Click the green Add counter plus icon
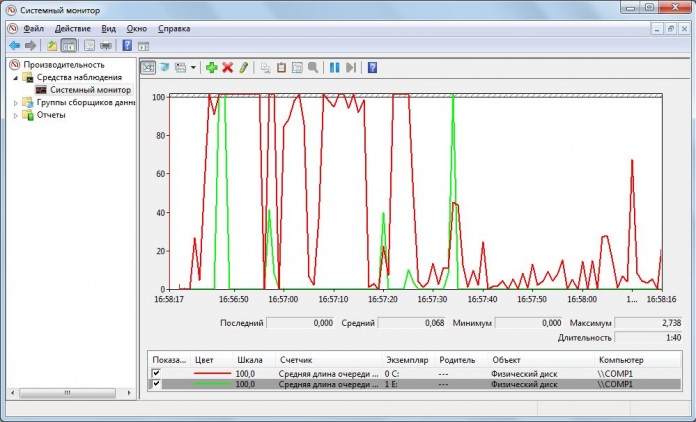 point(211,68)
